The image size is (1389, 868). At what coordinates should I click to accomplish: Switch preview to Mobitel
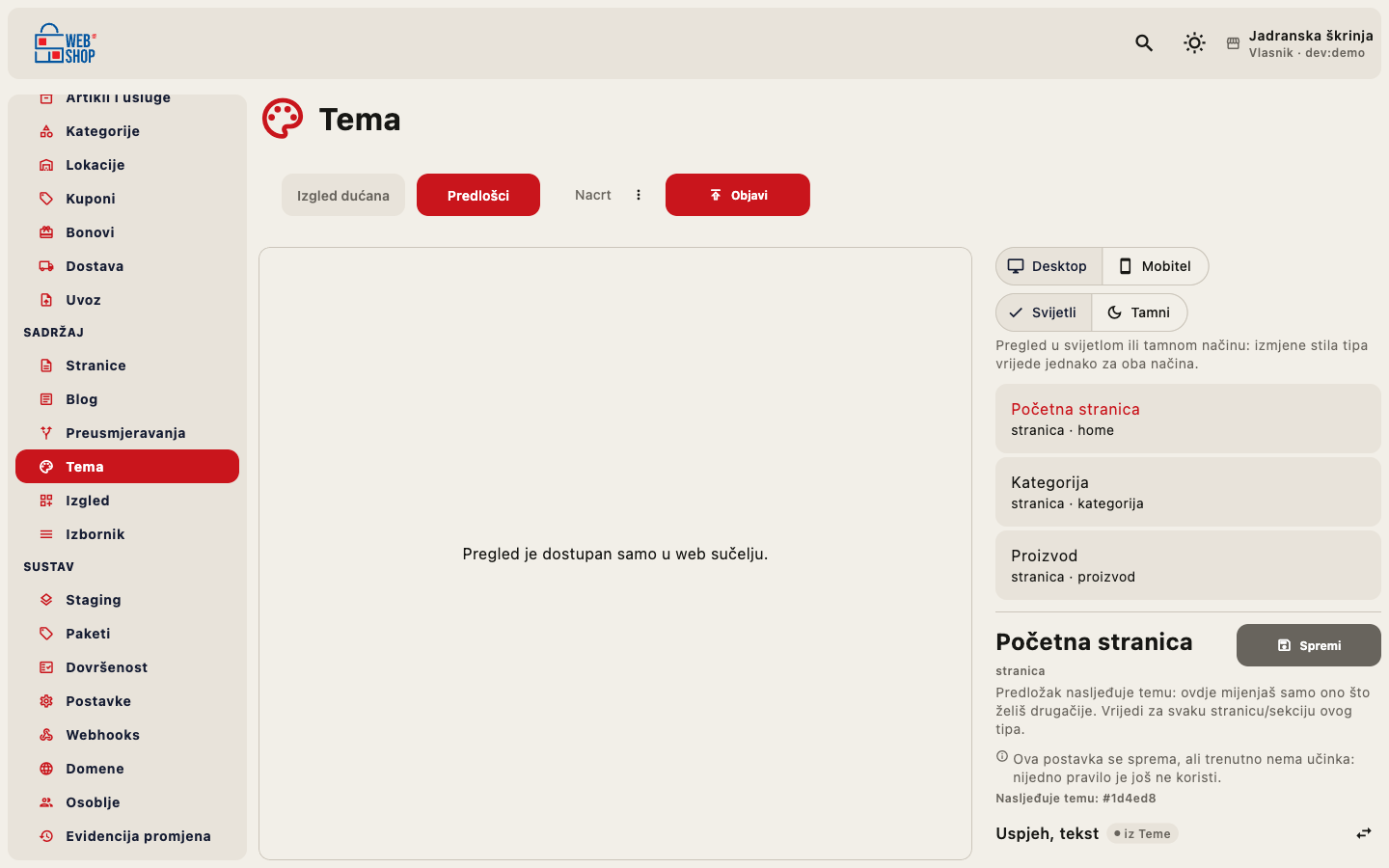[x=1155, y=266]
